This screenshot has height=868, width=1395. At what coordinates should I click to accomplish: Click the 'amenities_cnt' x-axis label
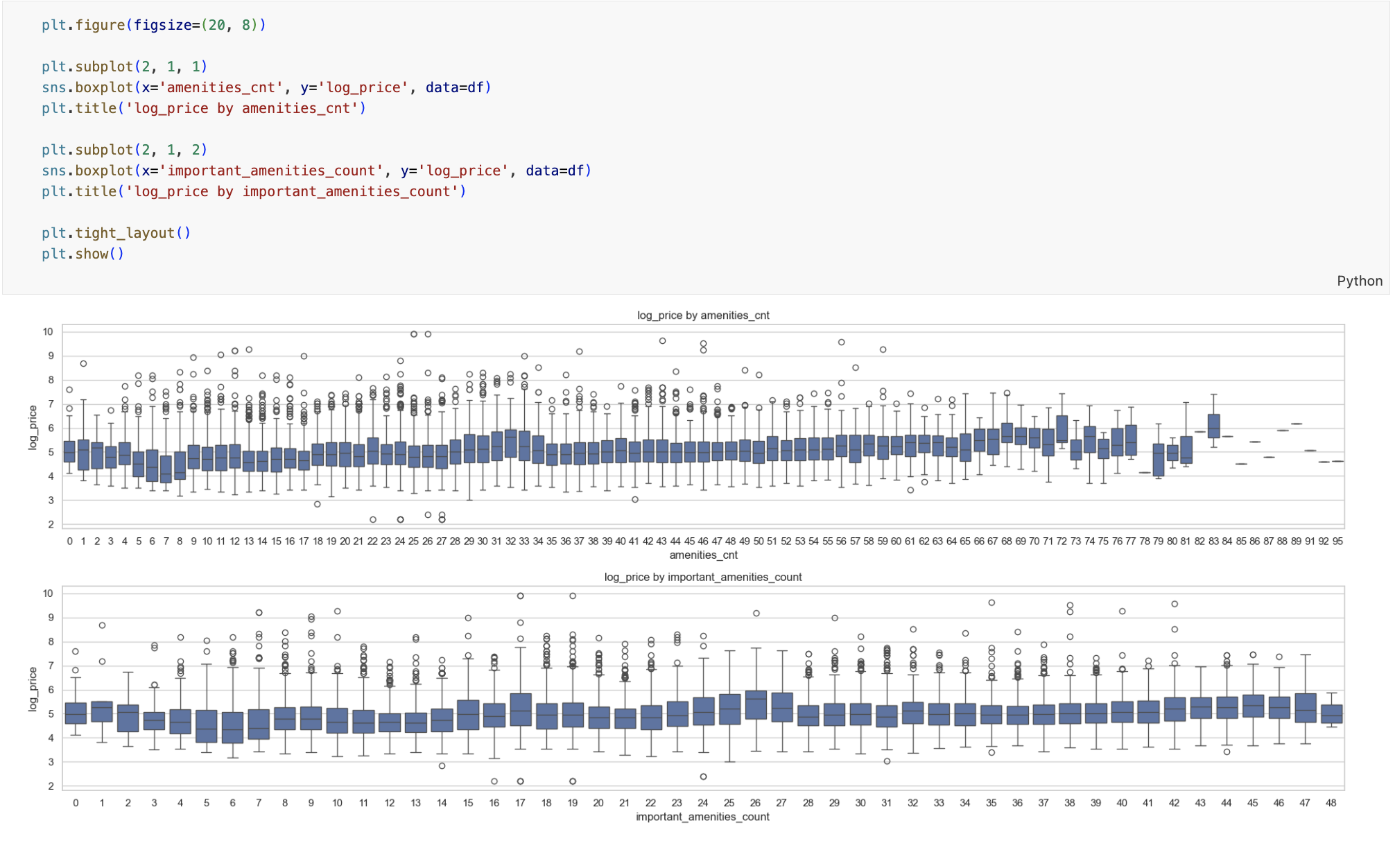[x=703, y=555]
